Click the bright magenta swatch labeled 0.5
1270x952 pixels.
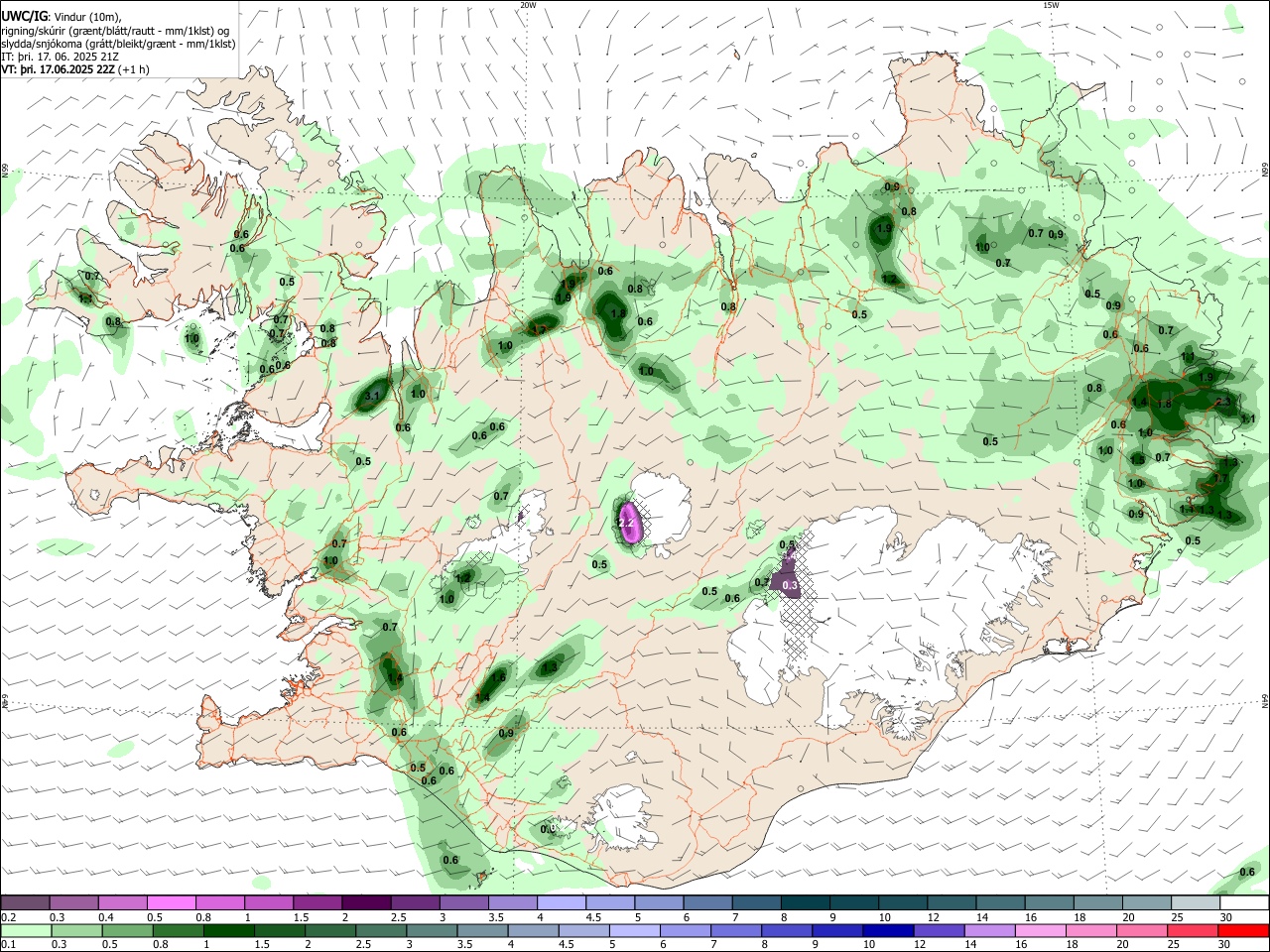coord(171,902)
